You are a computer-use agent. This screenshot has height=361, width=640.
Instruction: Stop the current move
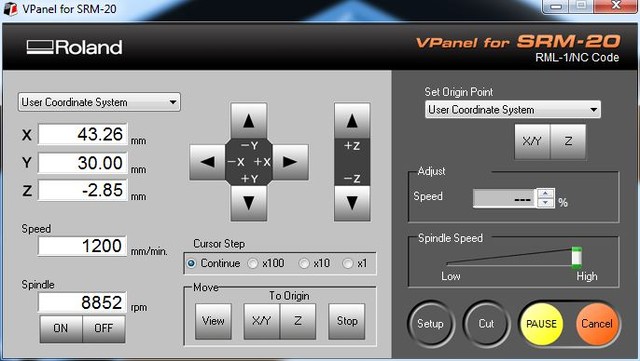point(347,321)
